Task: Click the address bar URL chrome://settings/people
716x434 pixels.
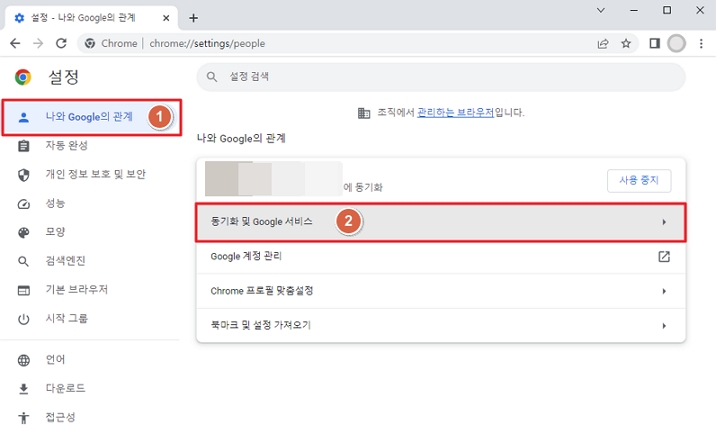Action: point(207,43)
